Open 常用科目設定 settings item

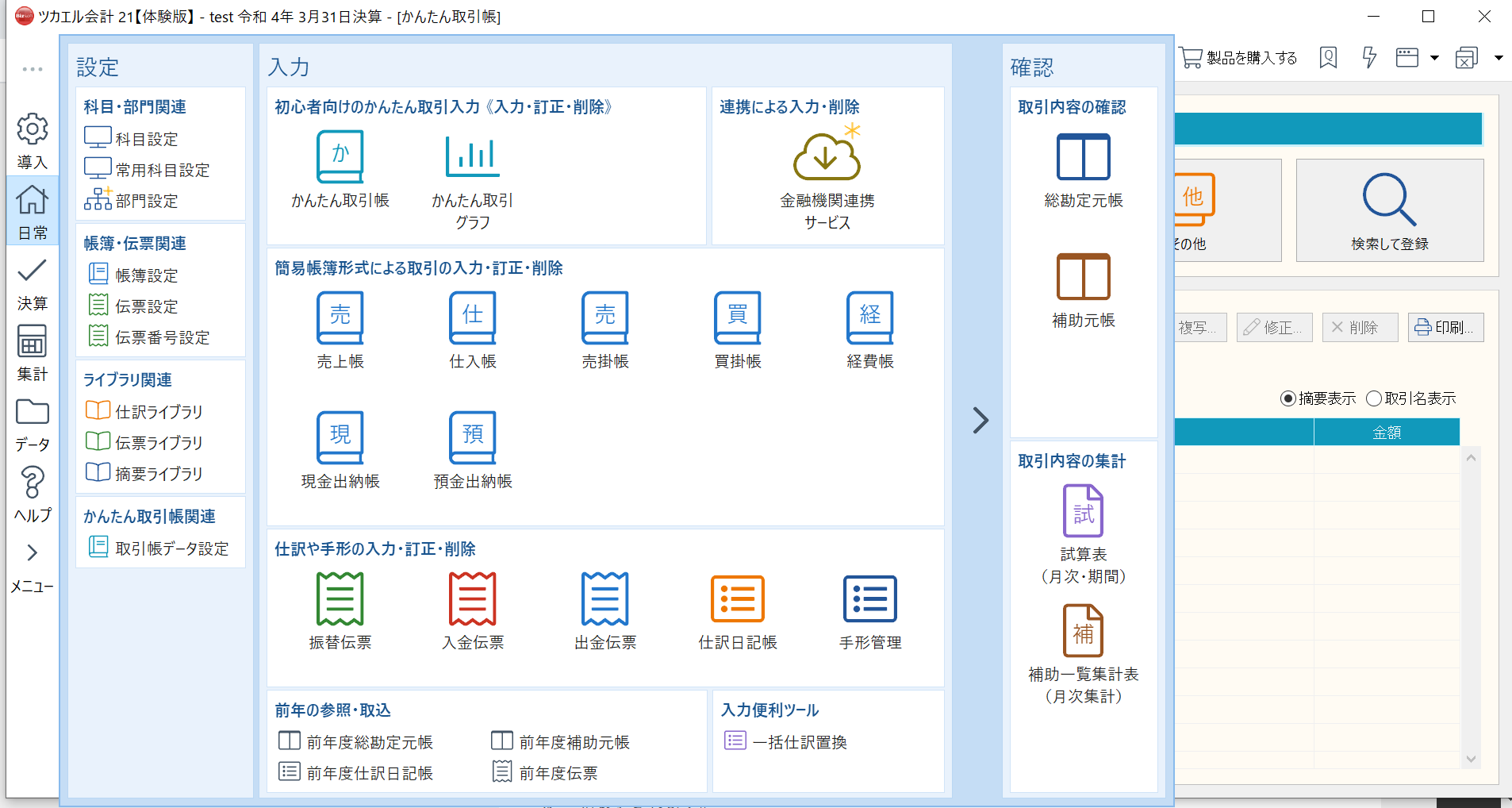pos(147,169)
